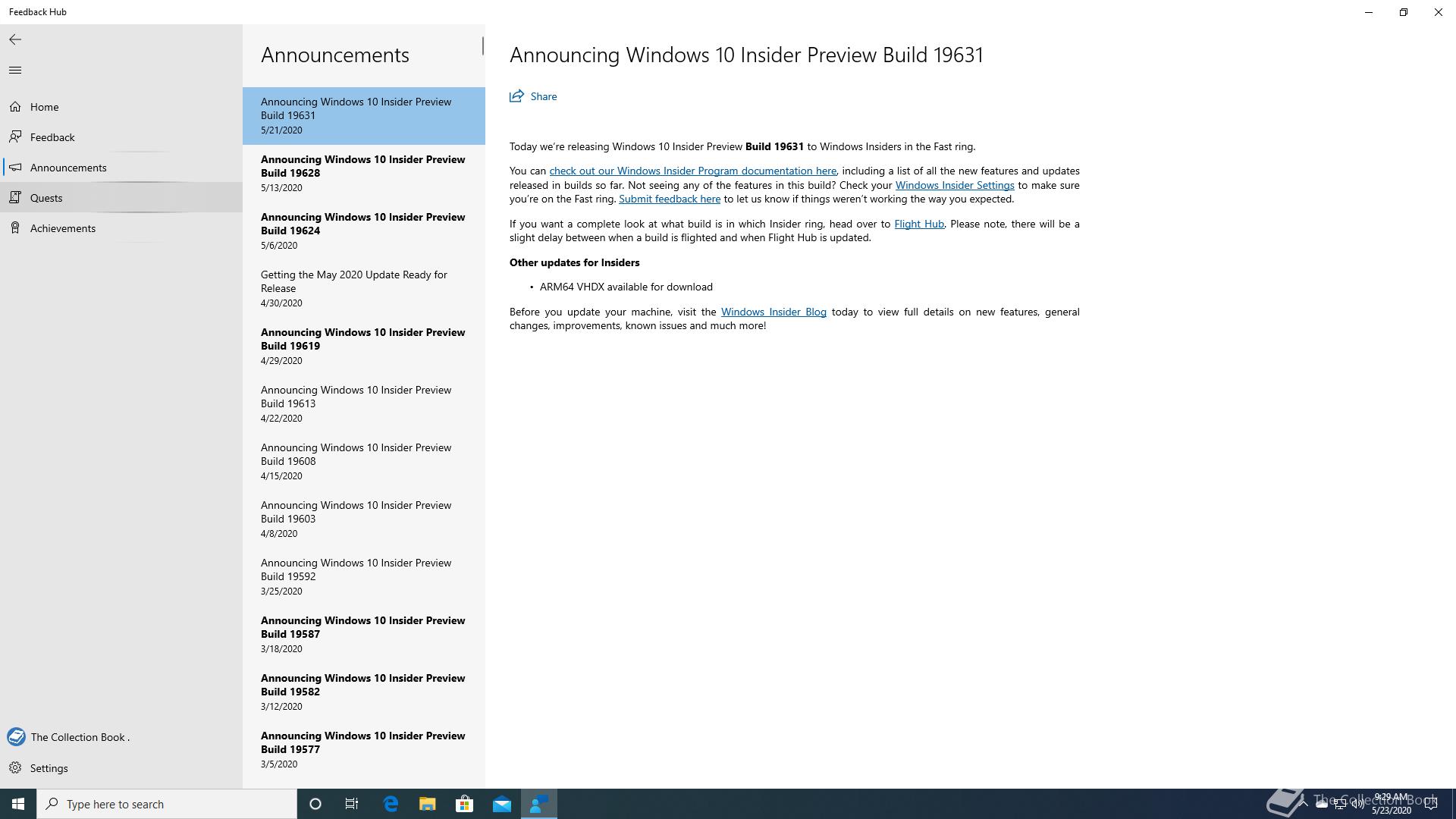
Task: Click the Share icon
Action: (516, 96)
